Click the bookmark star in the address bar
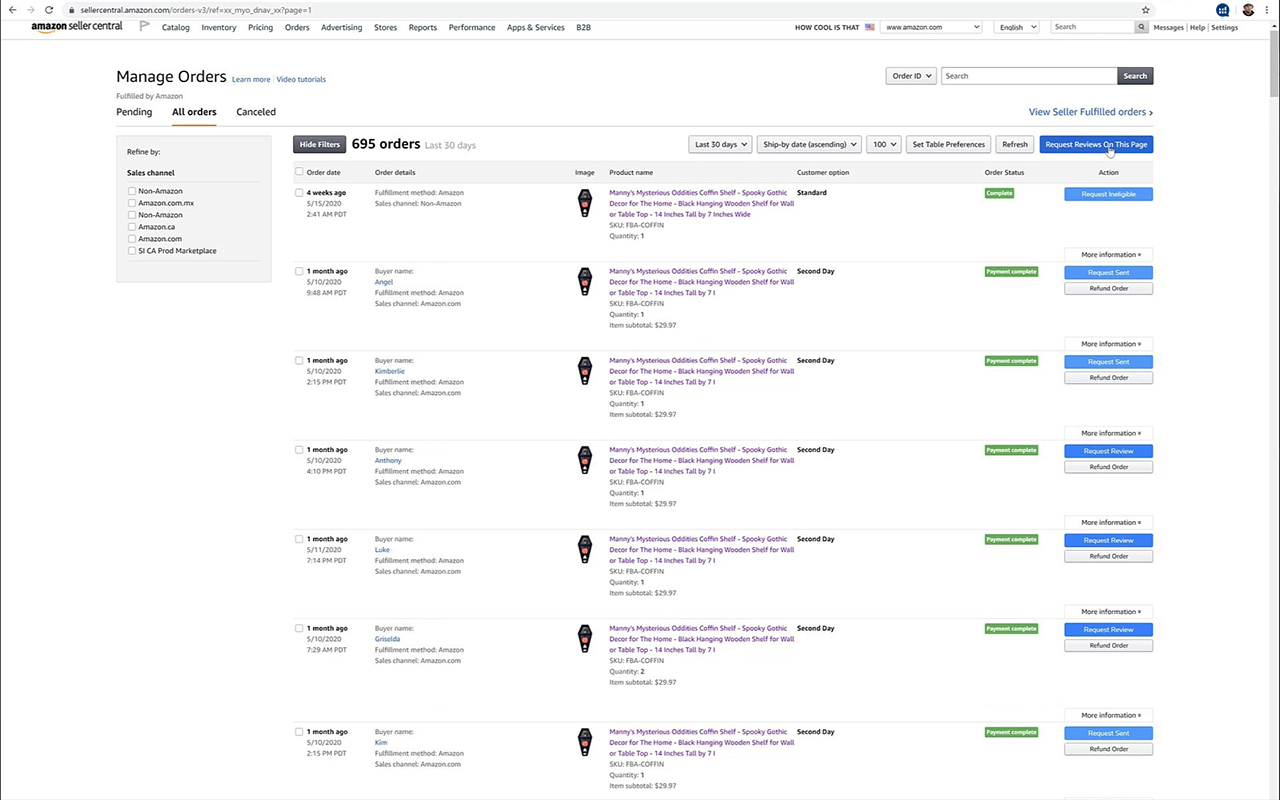Image resolution: width=1280 pixels, height=800 pixels. coord(1146,9)
